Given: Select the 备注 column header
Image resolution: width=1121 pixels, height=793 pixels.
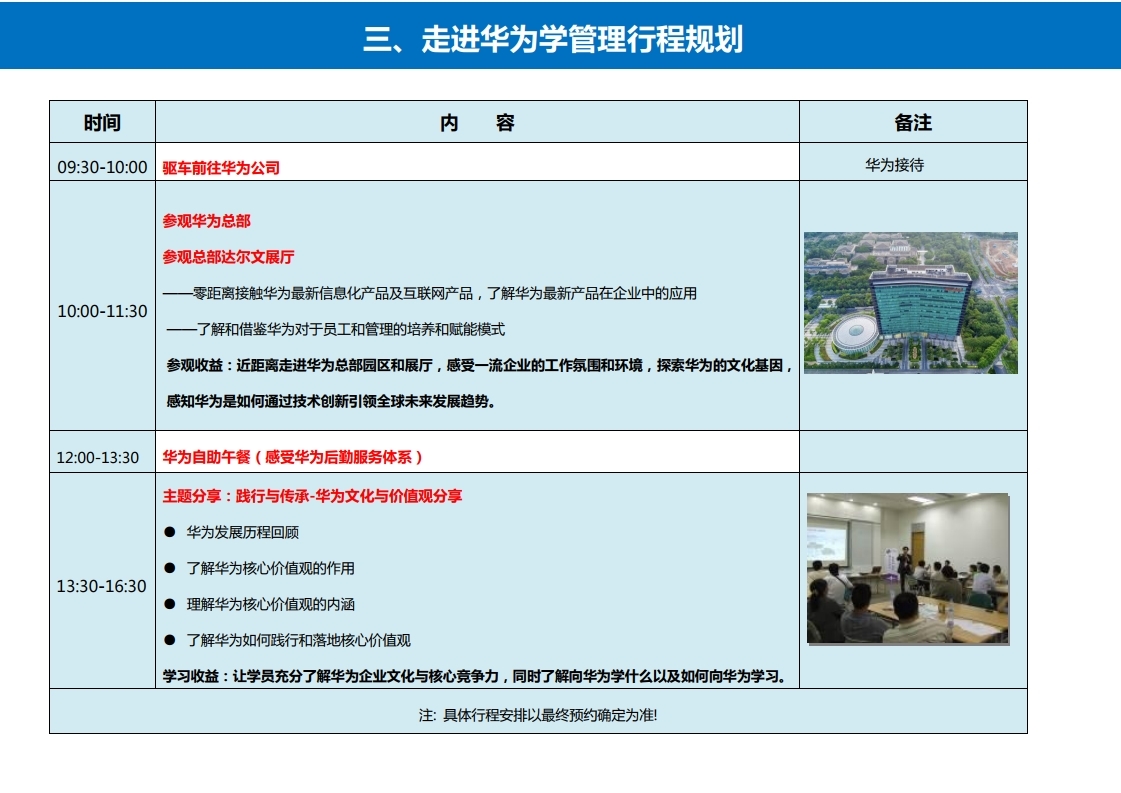Looking at the screenshot, I should pyautogui.click(x=913, y=122).
